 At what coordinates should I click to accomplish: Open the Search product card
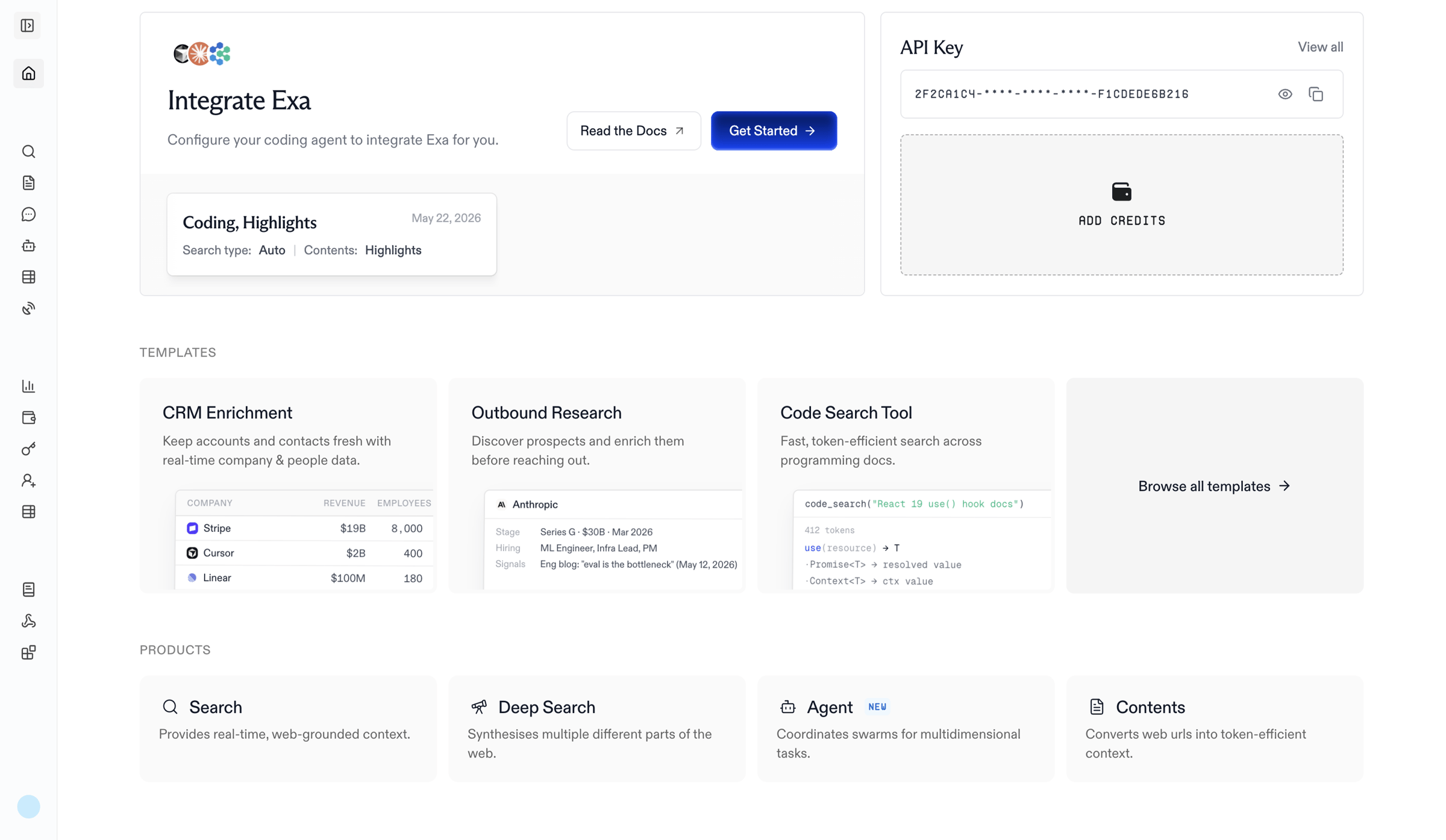tap(288, 729)
